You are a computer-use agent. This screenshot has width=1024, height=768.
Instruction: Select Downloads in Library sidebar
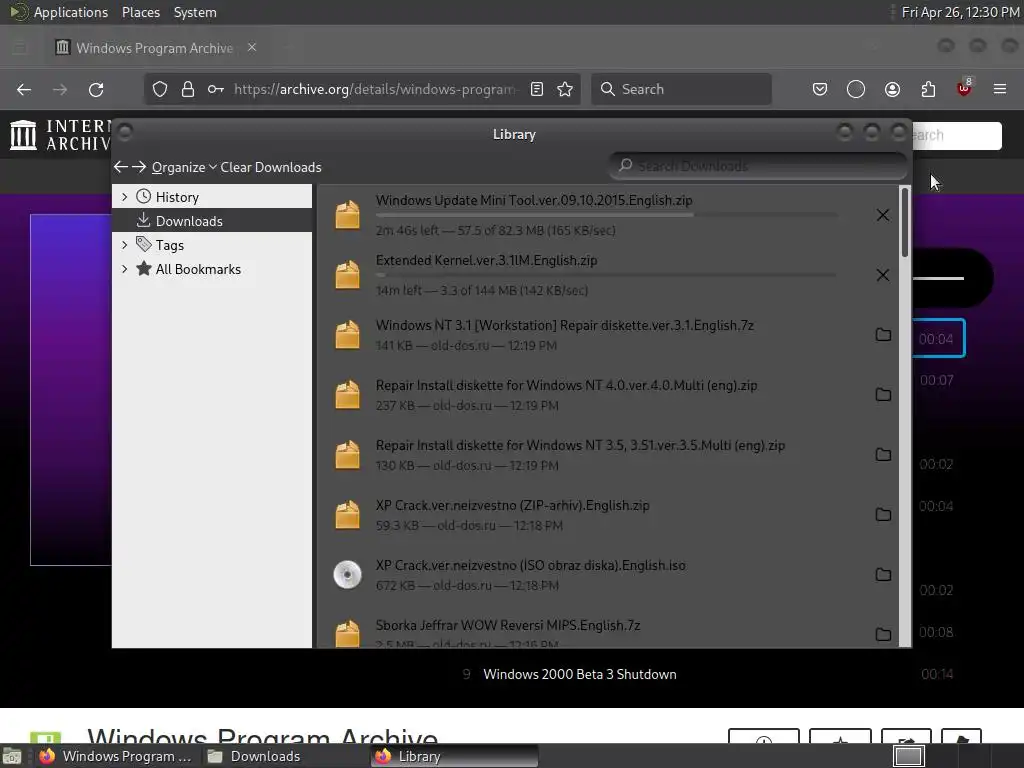point(212,221)
